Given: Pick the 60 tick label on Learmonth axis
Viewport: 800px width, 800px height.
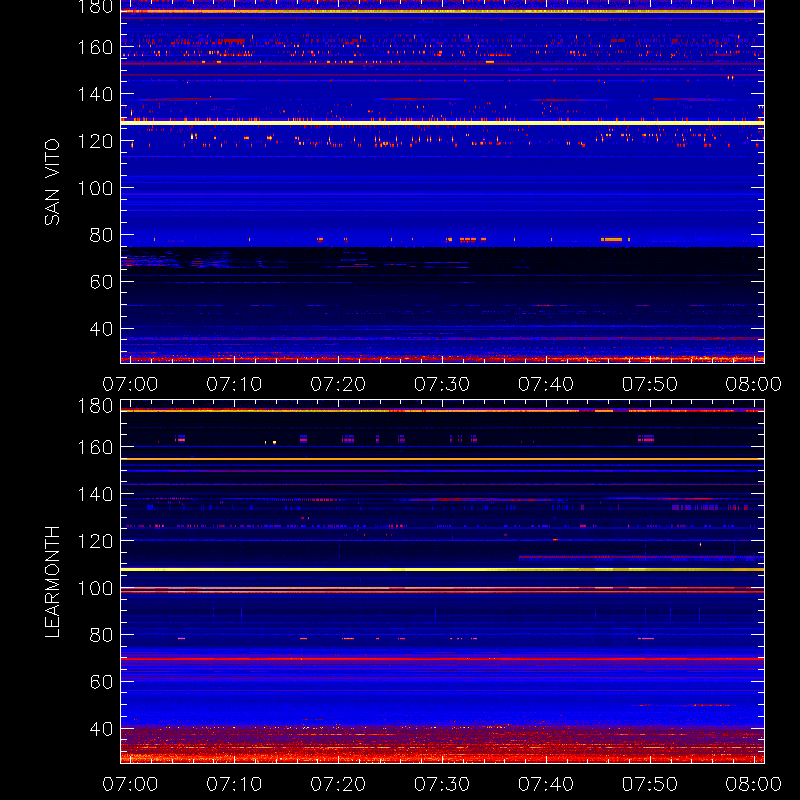Looking at the screenshot, I should [101, 682].
